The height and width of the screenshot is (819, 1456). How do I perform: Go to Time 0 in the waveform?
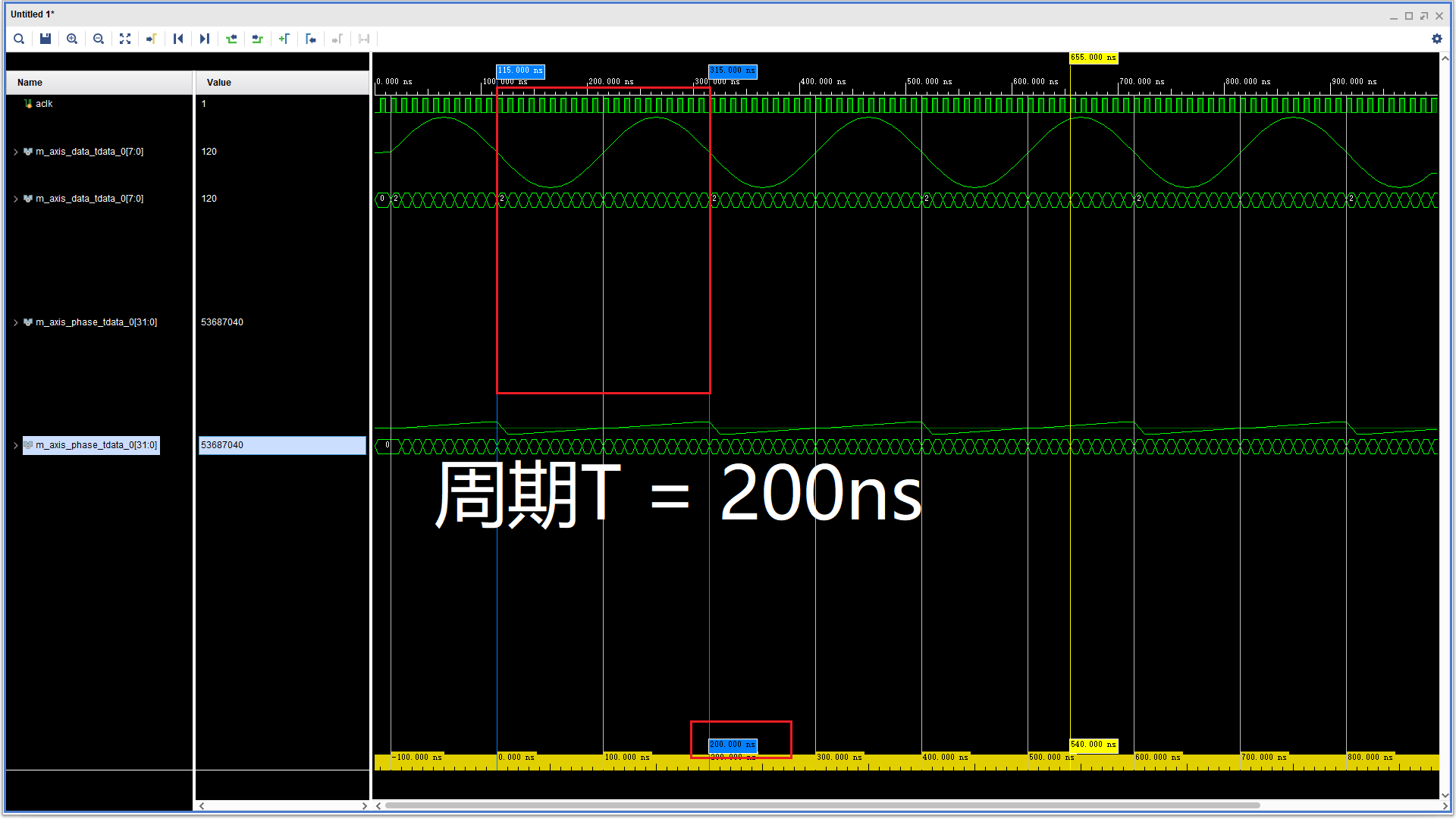178,39
